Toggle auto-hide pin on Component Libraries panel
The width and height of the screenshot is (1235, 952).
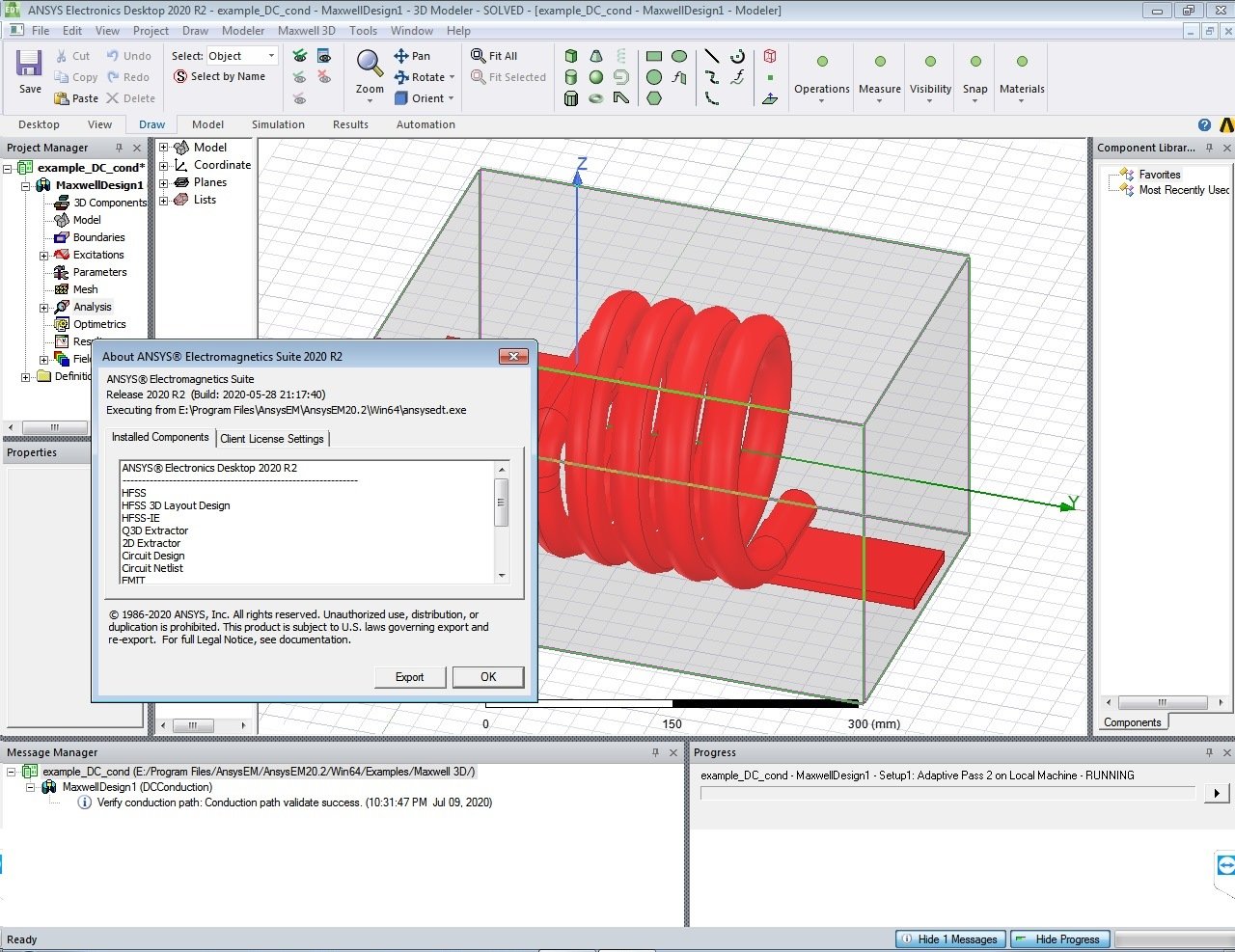(x=1209, y=148)
